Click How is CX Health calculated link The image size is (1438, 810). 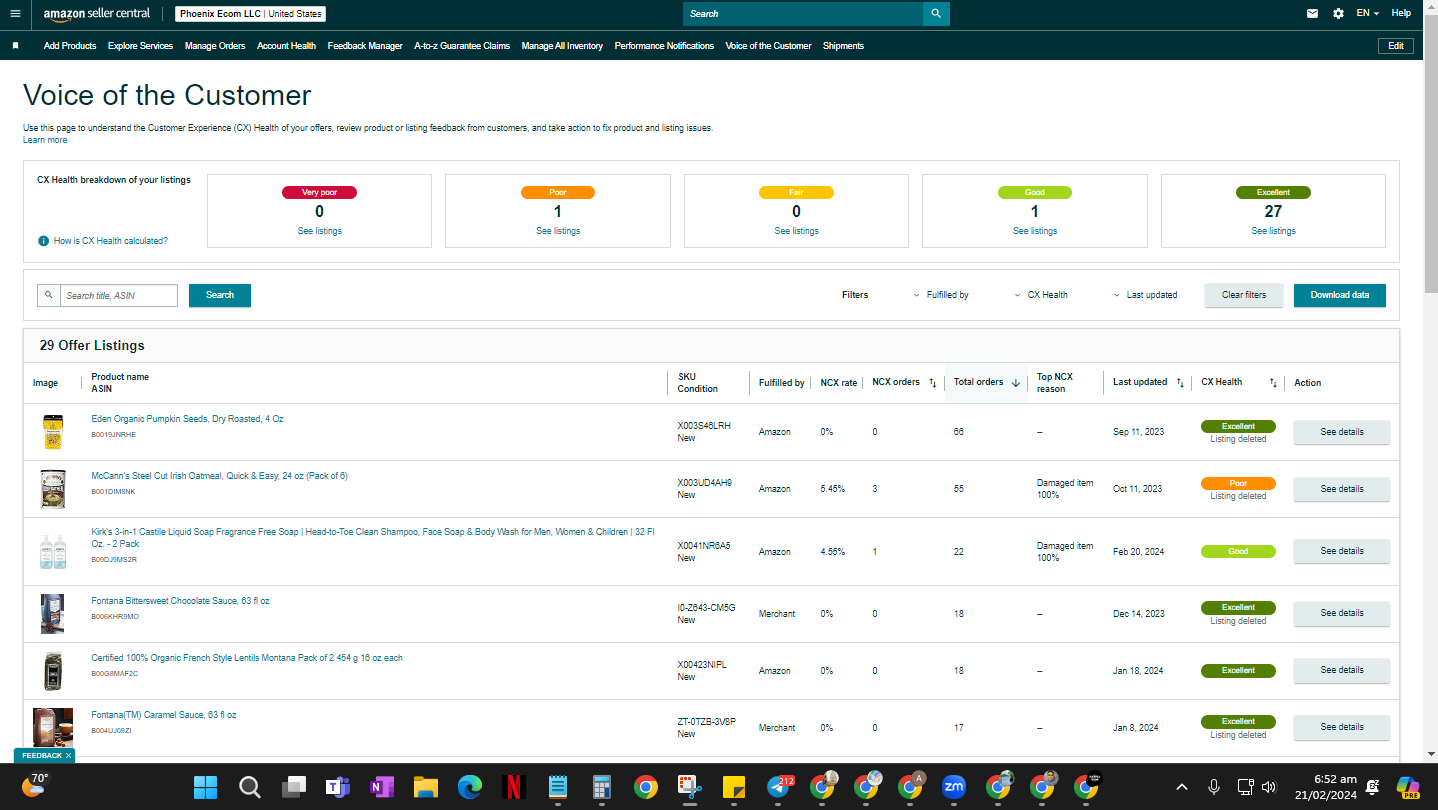click(111, 241)
